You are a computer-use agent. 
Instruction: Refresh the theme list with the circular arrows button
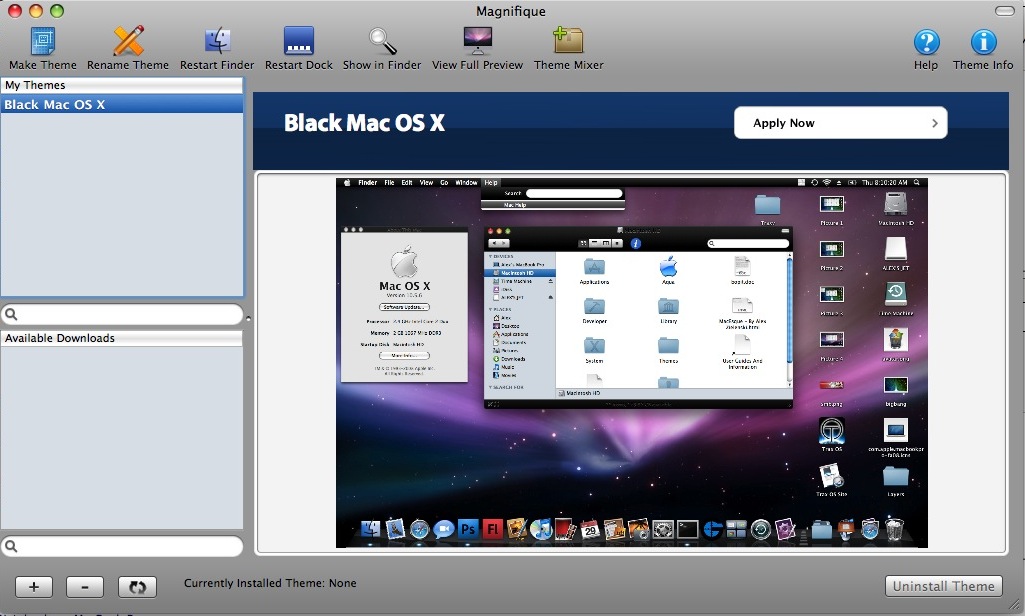[137, 587]
